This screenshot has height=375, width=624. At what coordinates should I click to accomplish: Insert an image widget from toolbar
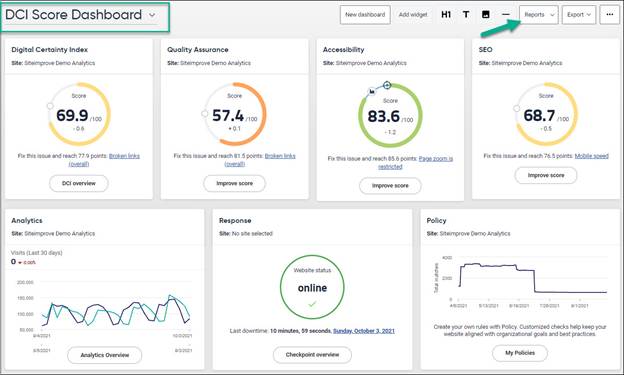tap(486, 15)
